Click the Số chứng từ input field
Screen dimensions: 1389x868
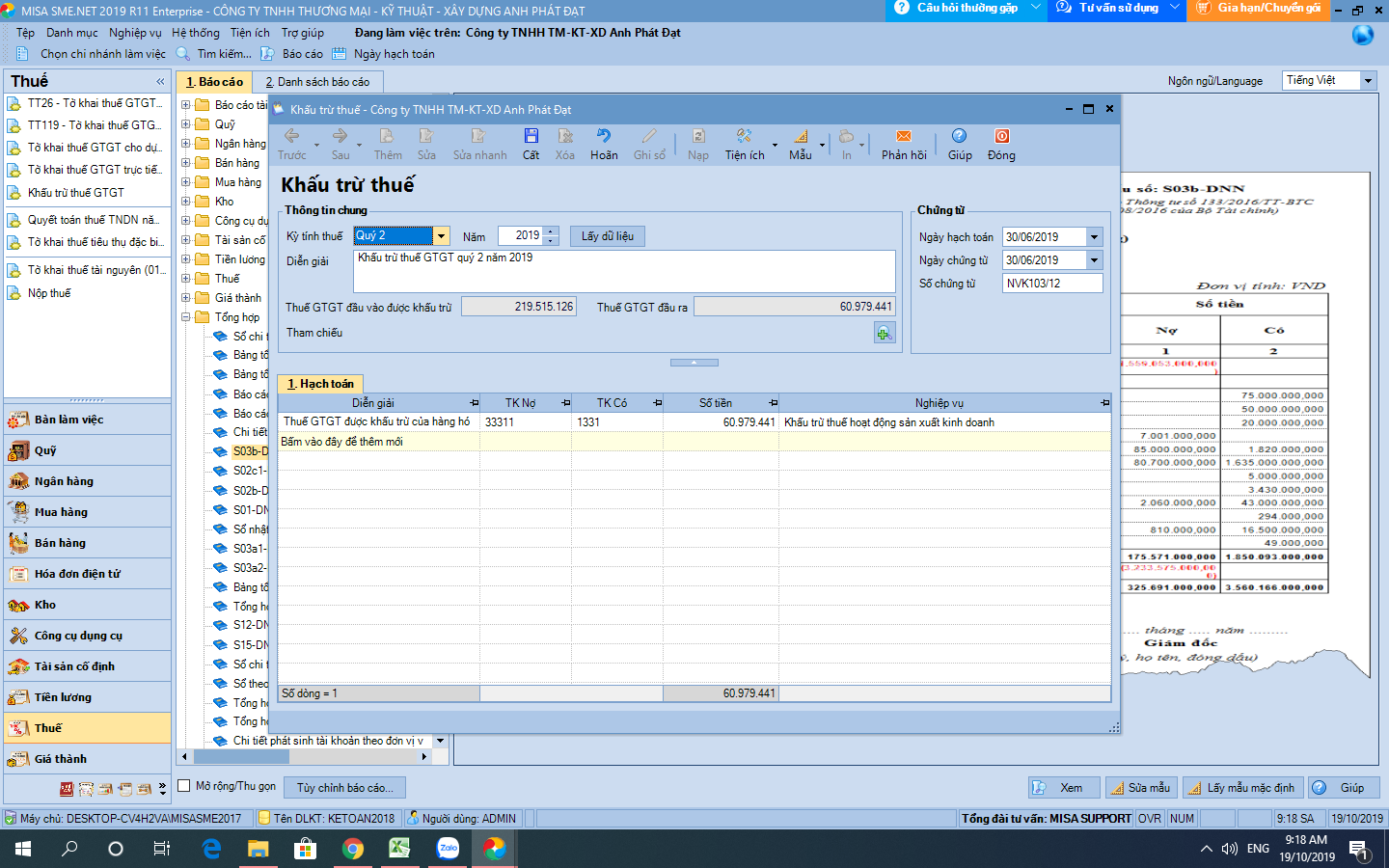(x=1051, y=284)
